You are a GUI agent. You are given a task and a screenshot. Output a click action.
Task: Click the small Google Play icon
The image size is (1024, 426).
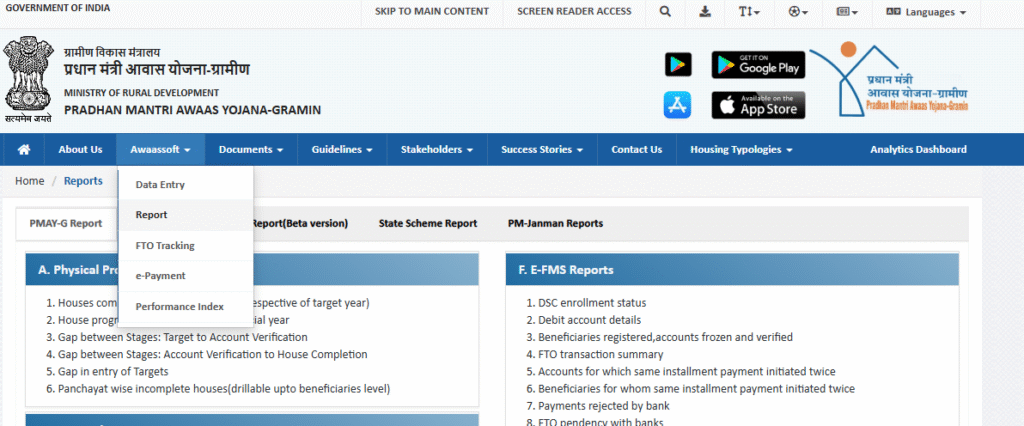point(677,65)
